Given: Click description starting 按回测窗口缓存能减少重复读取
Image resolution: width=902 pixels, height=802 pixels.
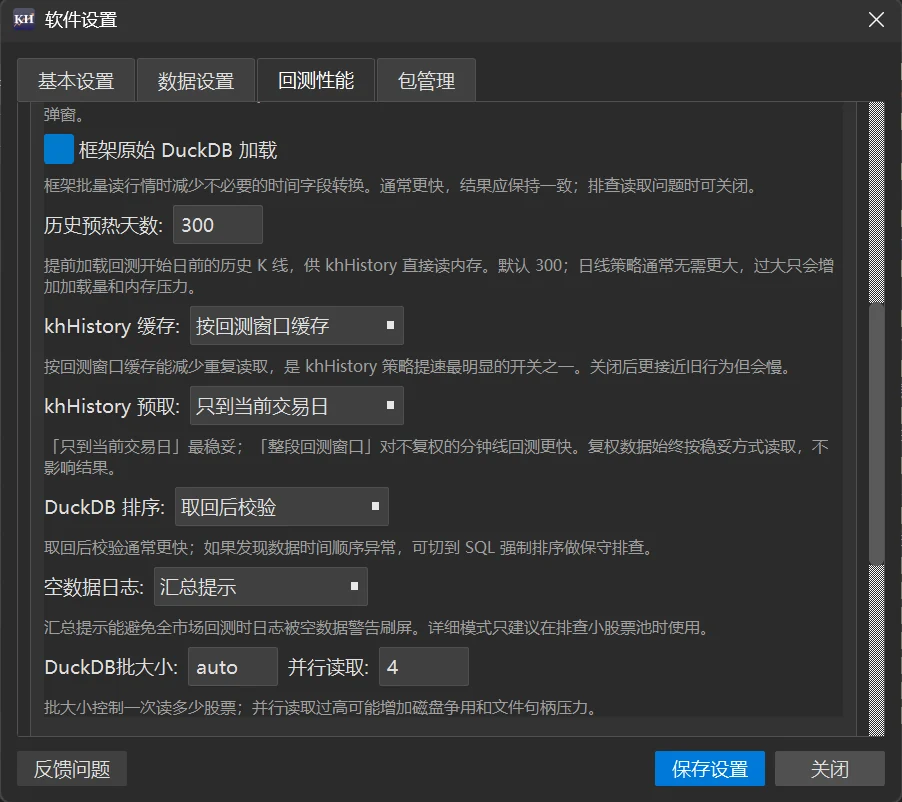Looking at the screenshot, I should 419,366.
